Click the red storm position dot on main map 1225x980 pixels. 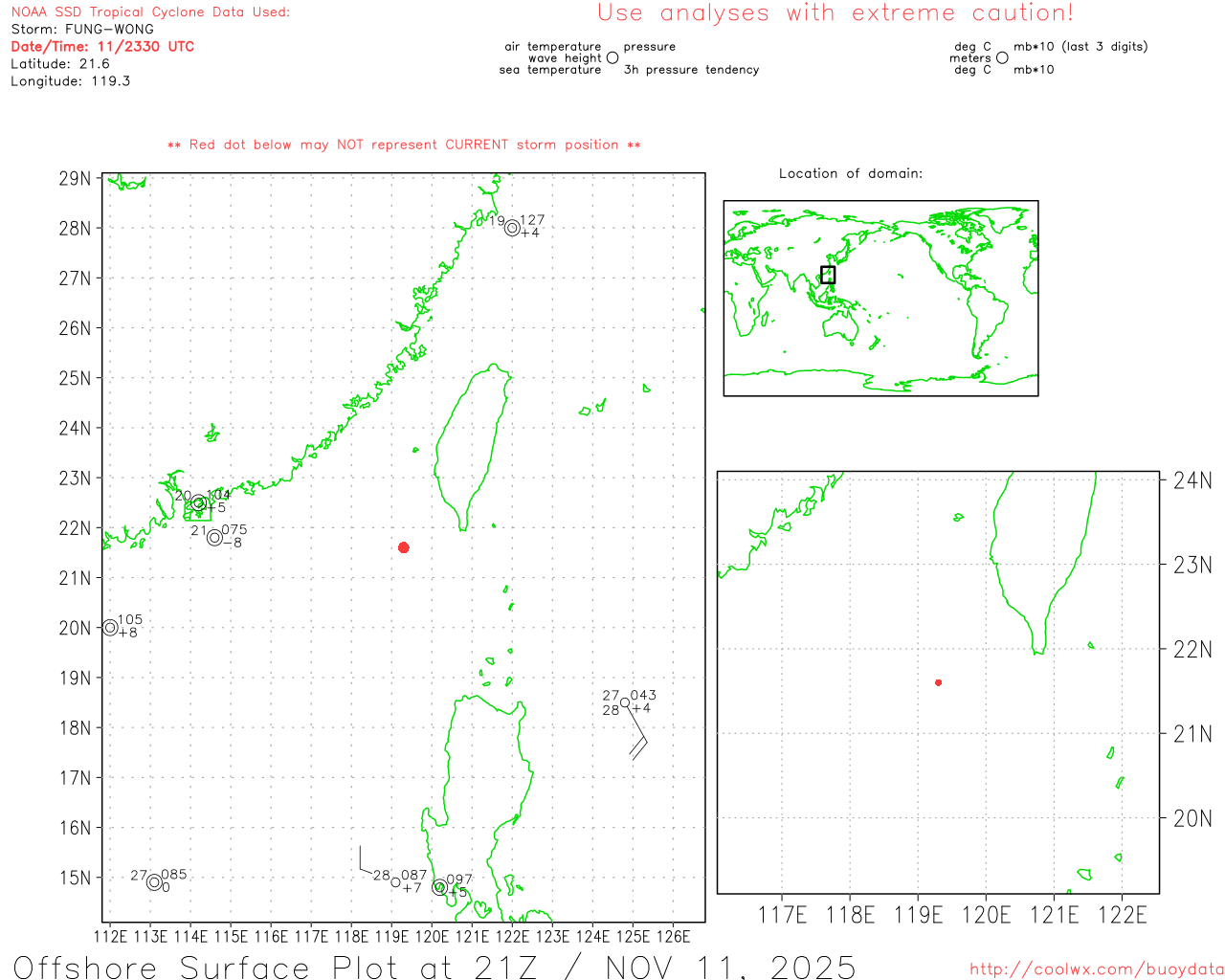pyautogui.click(x=404, y=547)
